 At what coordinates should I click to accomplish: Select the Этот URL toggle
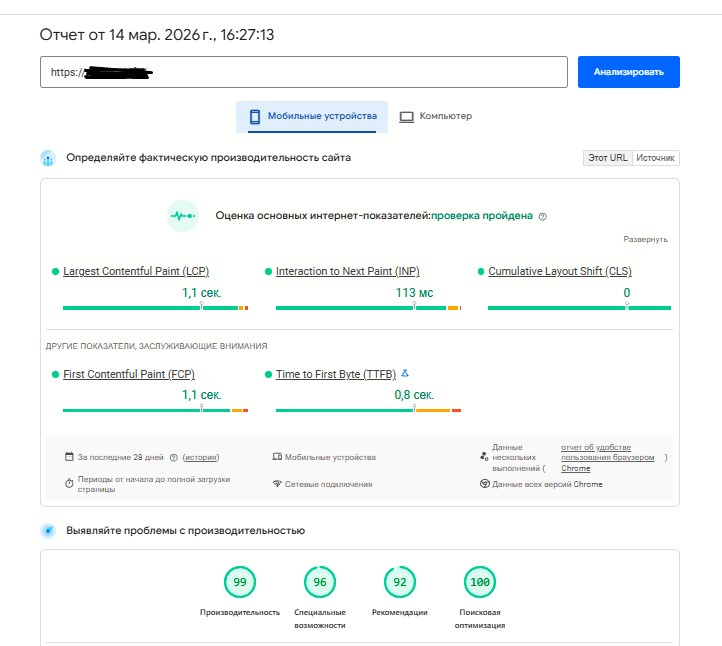pos(607,158)
